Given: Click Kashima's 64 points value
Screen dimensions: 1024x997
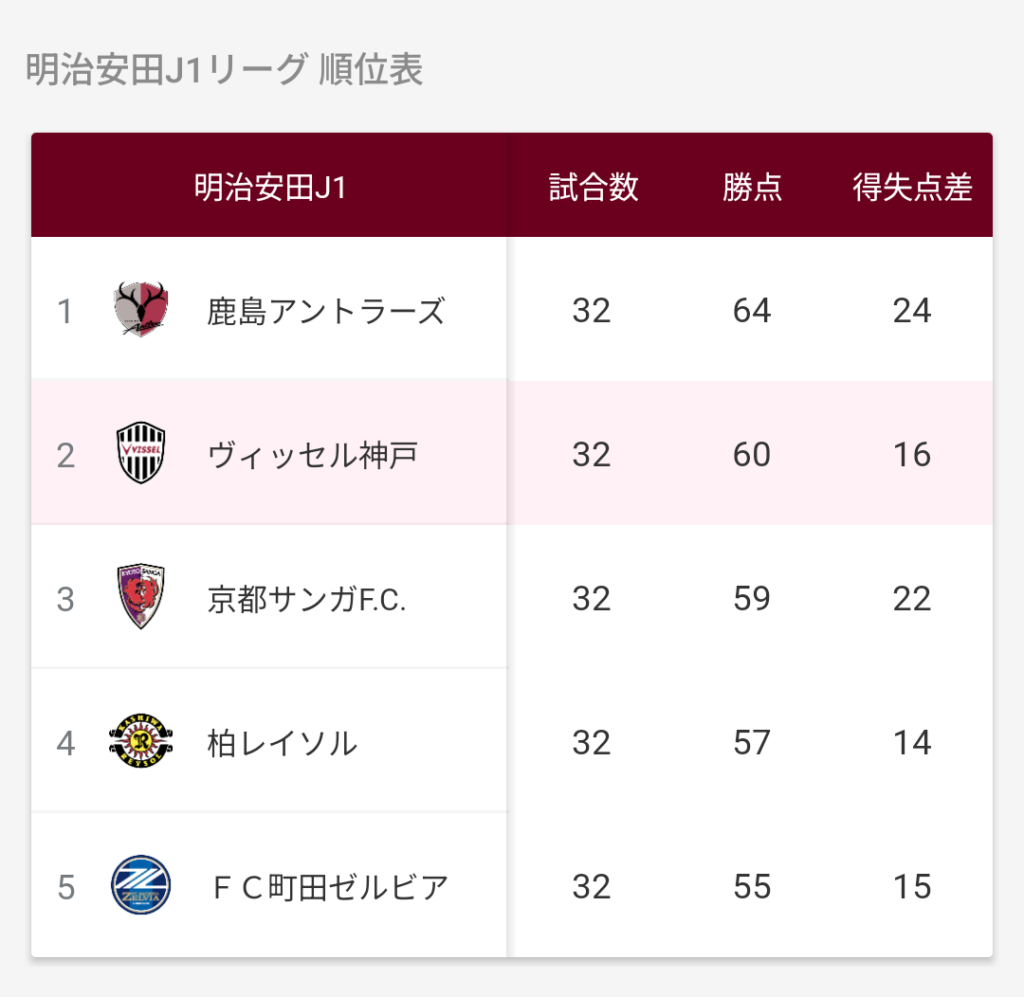Looking at the screenshot, I should point(752,311).
